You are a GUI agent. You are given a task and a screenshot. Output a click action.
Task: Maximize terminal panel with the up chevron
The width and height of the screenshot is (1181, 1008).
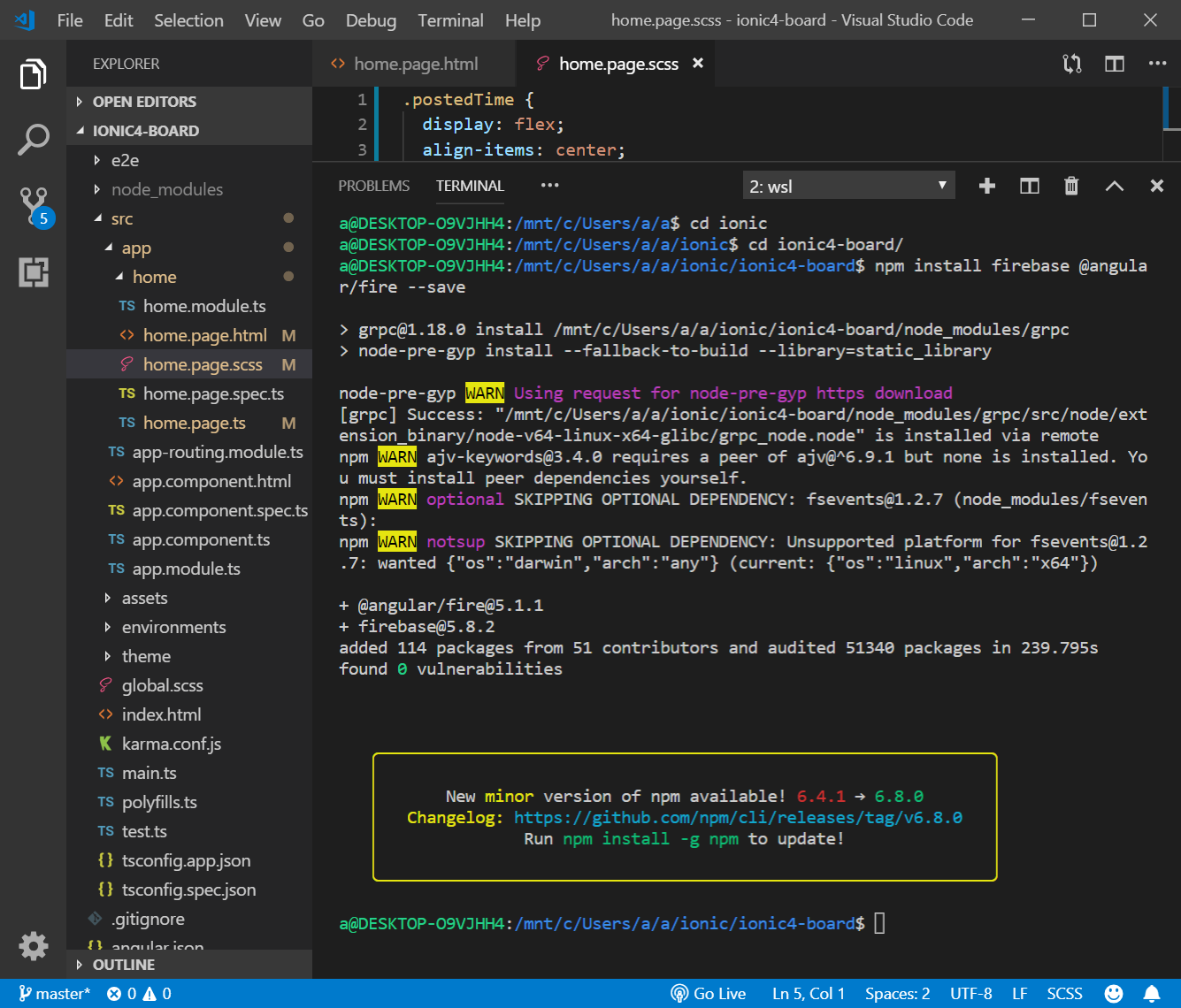click(x=1115, y=186)
